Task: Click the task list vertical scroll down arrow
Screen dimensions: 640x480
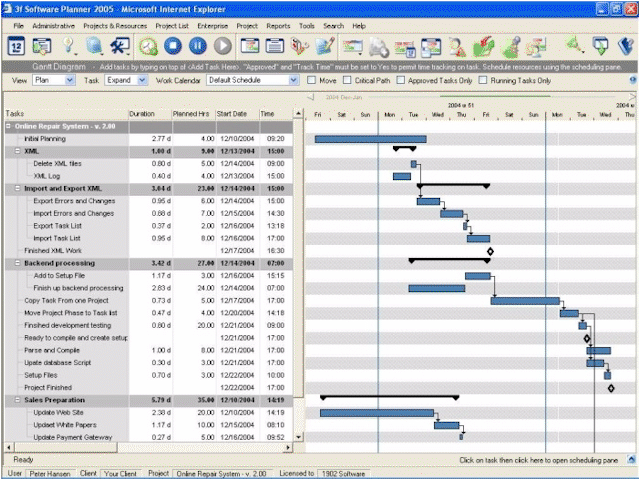Action: (x=298, y=437)
